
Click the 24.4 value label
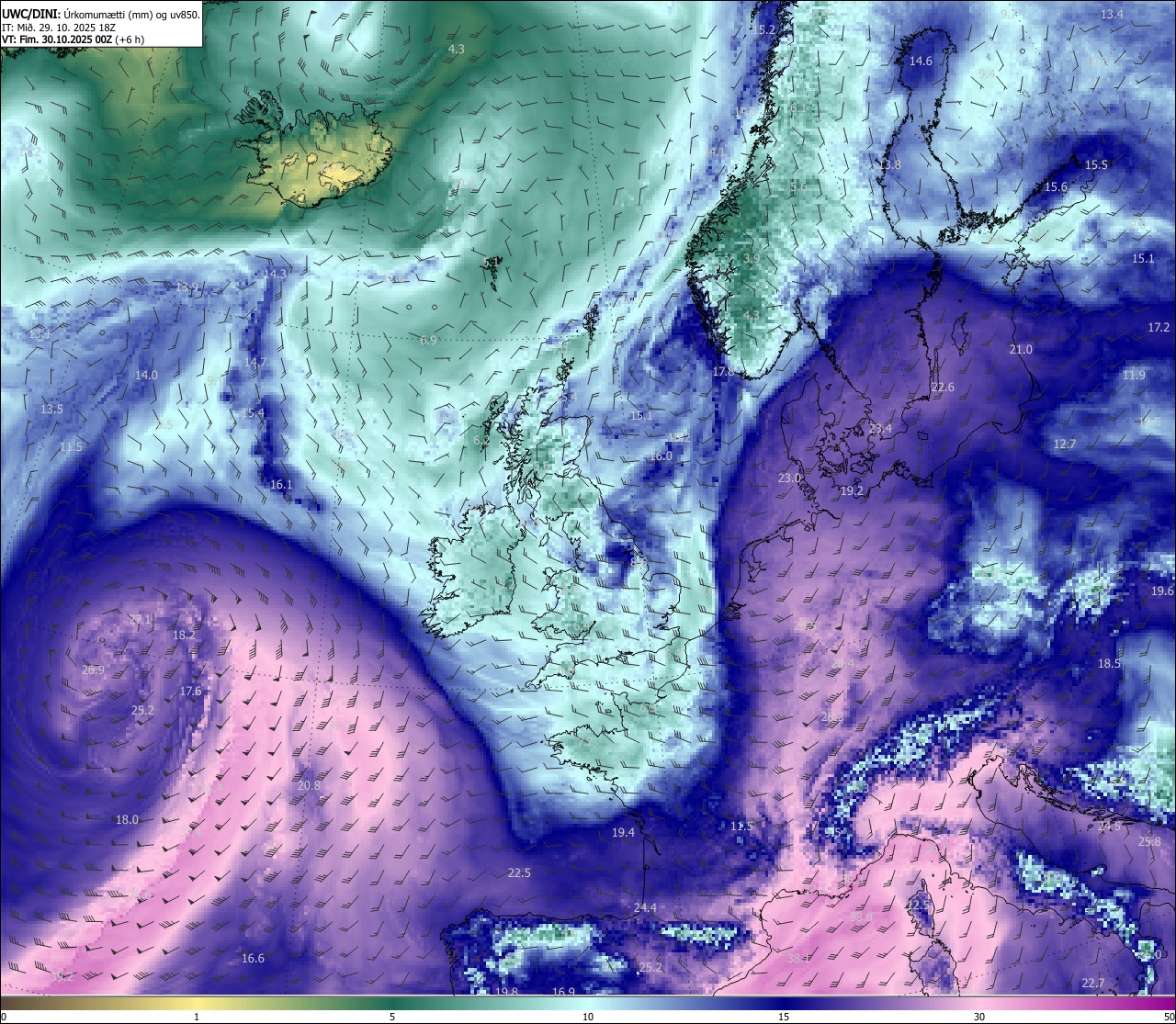point(645,908)
